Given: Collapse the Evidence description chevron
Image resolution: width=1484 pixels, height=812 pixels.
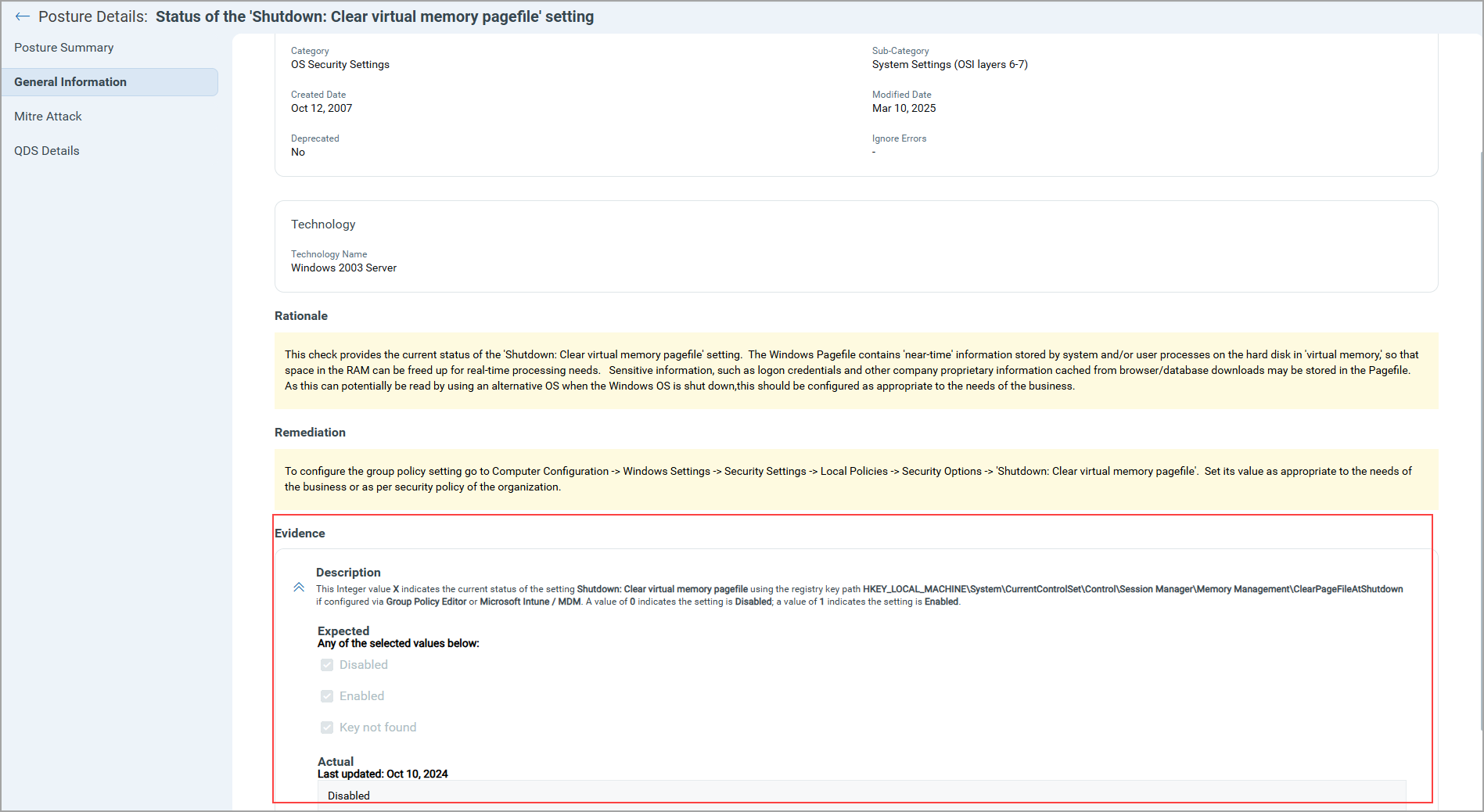Looking at the screenshot, I should click(x=299, y=587).
